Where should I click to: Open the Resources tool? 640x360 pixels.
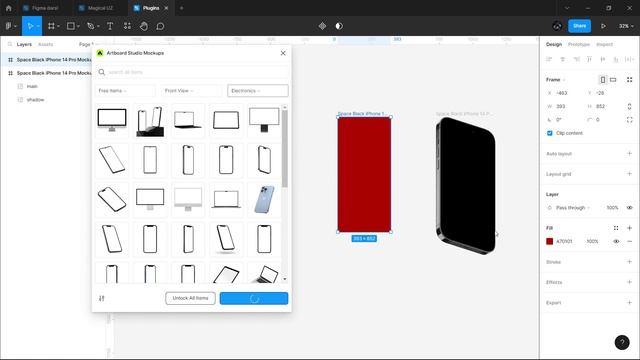pyautogui.click(x=127, y=26)
